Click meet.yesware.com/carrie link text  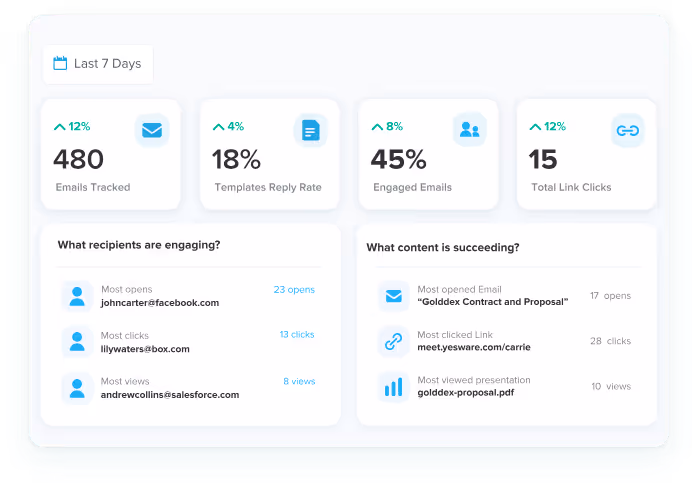pos(474,347)
